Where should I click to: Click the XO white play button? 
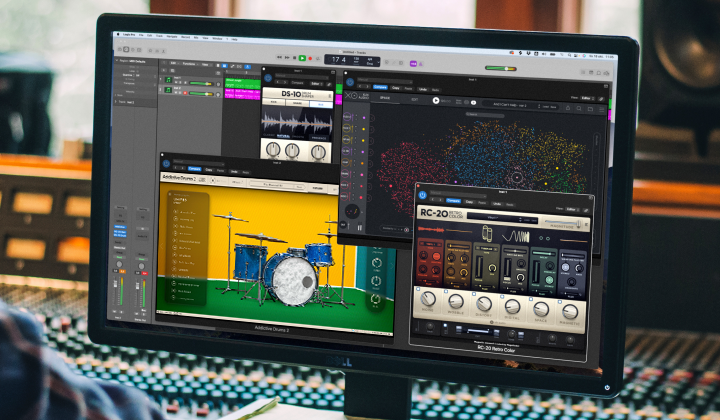[436, 101]
